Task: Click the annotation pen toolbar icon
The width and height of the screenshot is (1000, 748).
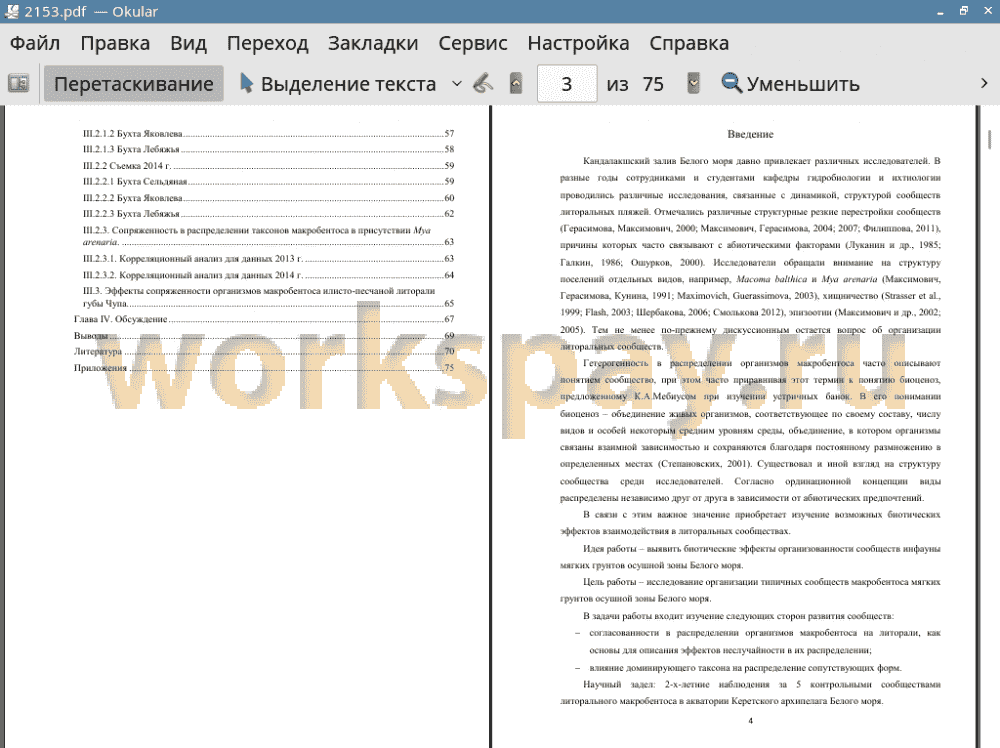Action: 484,84
